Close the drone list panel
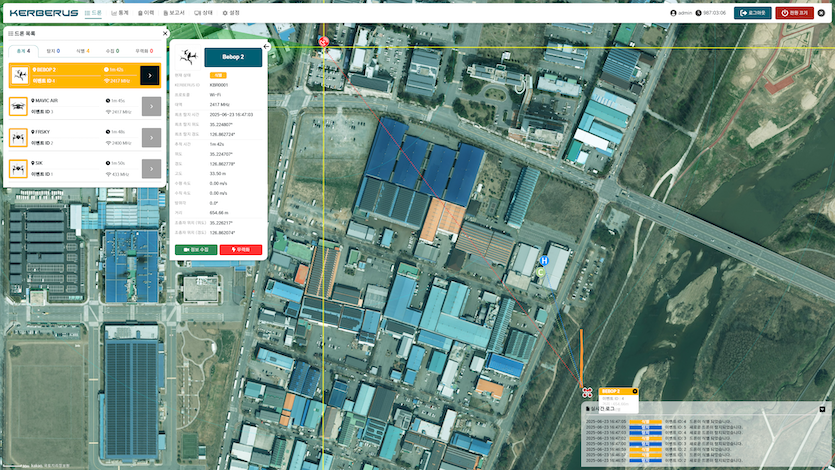Screen dimensions: 835x470 pyautogui.click(x=165, y=33)
